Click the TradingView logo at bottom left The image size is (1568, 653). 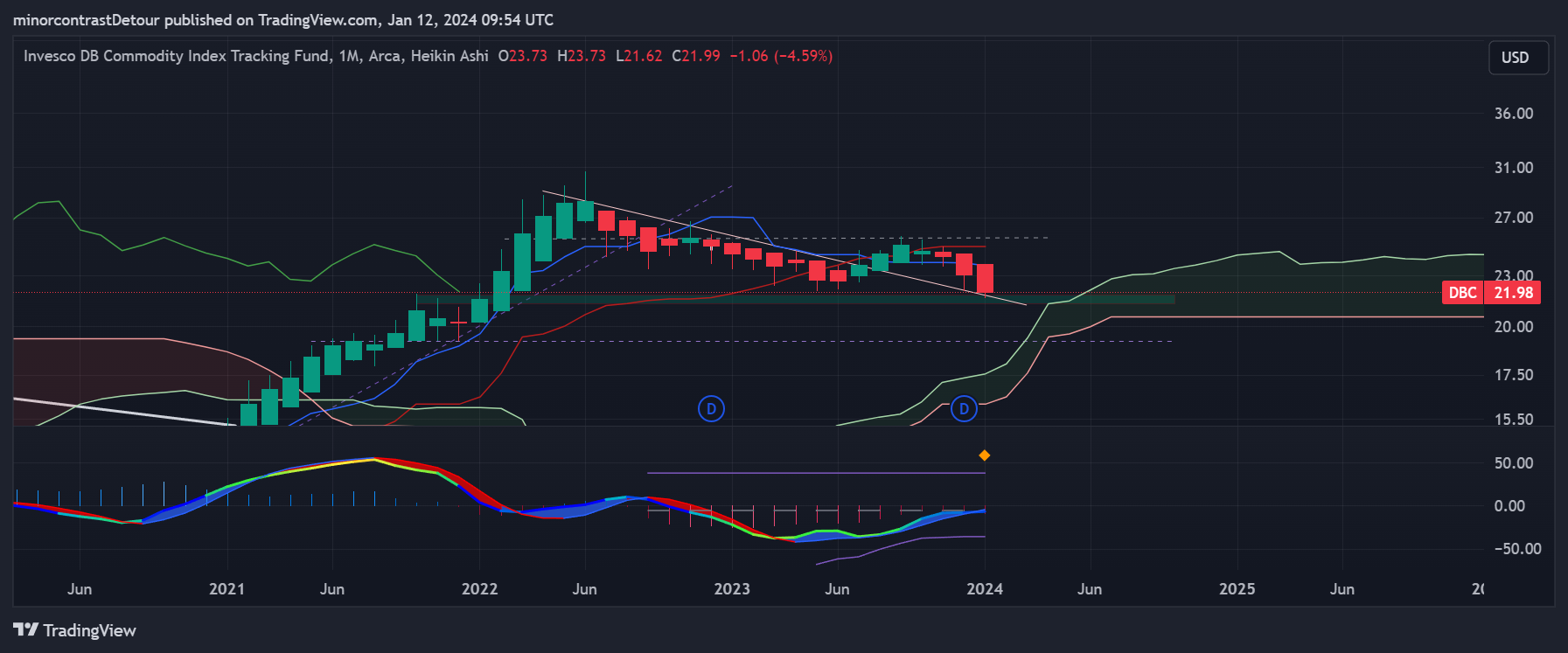tap(75, 630)
